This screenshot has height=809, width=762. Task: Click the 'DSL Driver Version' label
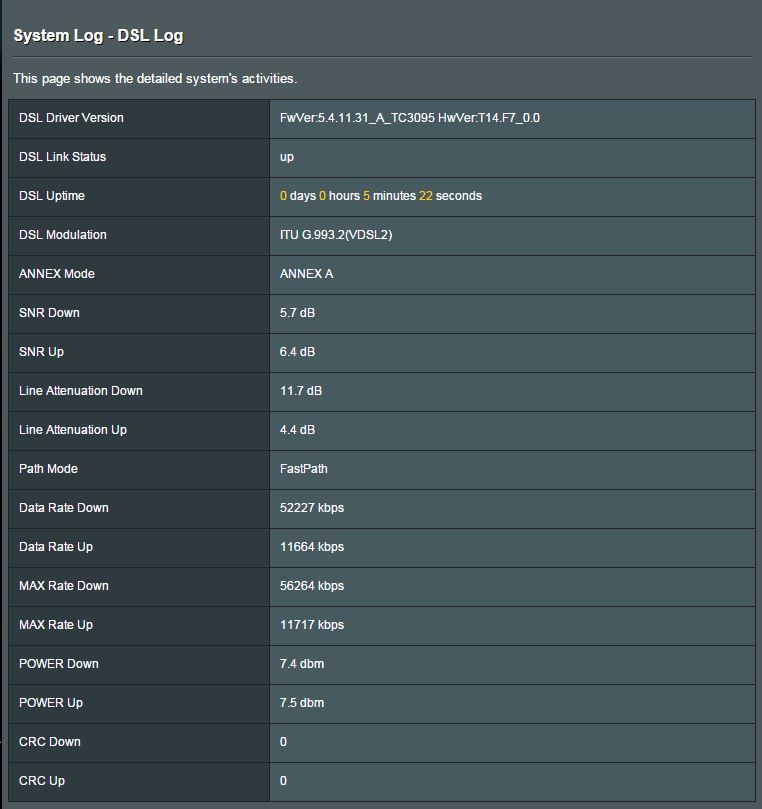pos(71,118)
